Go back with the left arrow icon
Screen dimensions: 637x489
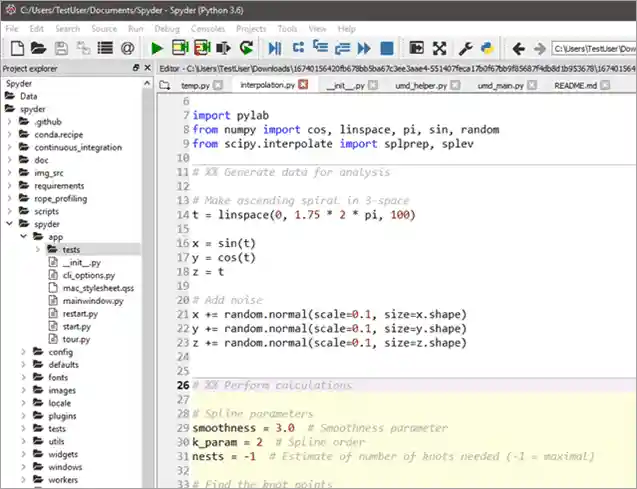518,47
